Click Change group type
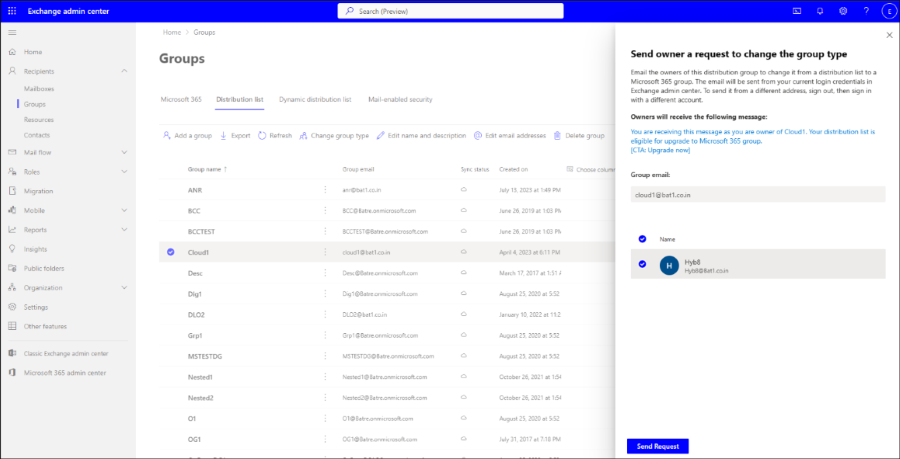 (334, 136)
